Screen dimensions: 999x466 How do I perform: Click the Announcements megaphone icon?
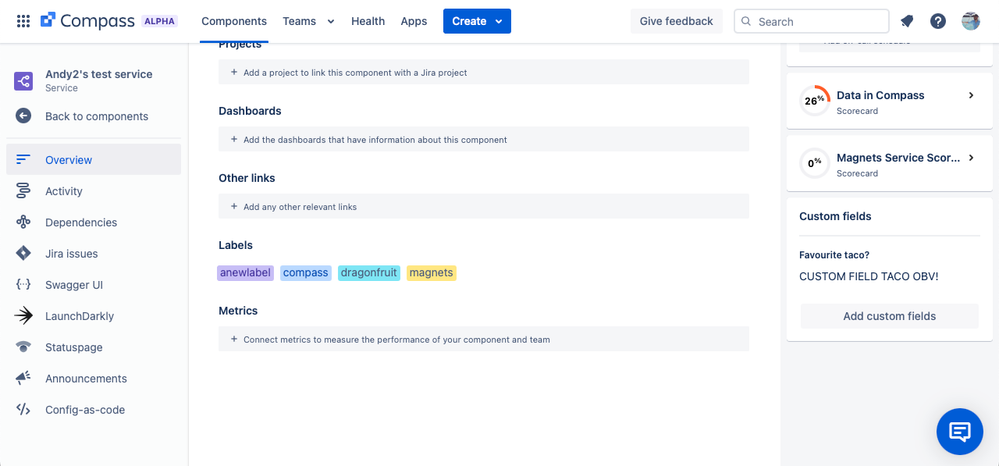click(x=24, y=378)
